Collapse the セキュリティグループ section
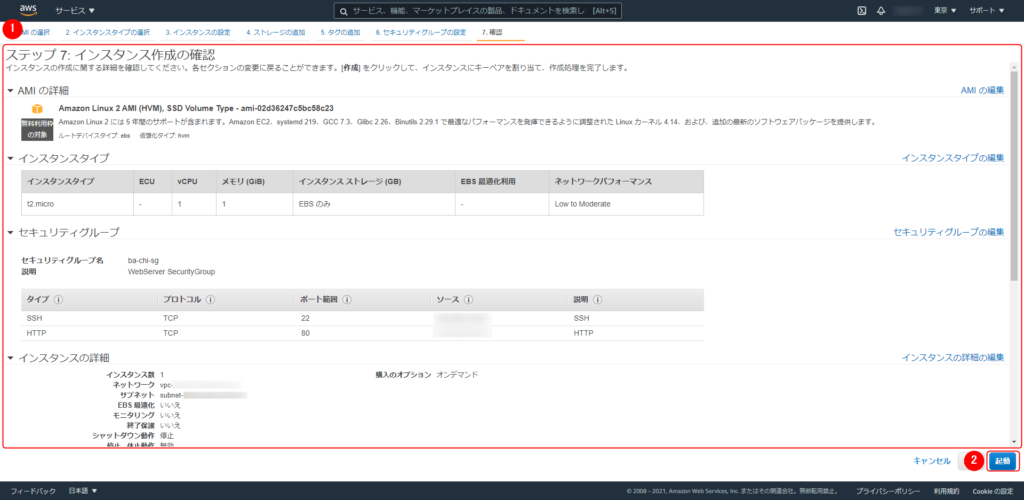 (10, 232)
